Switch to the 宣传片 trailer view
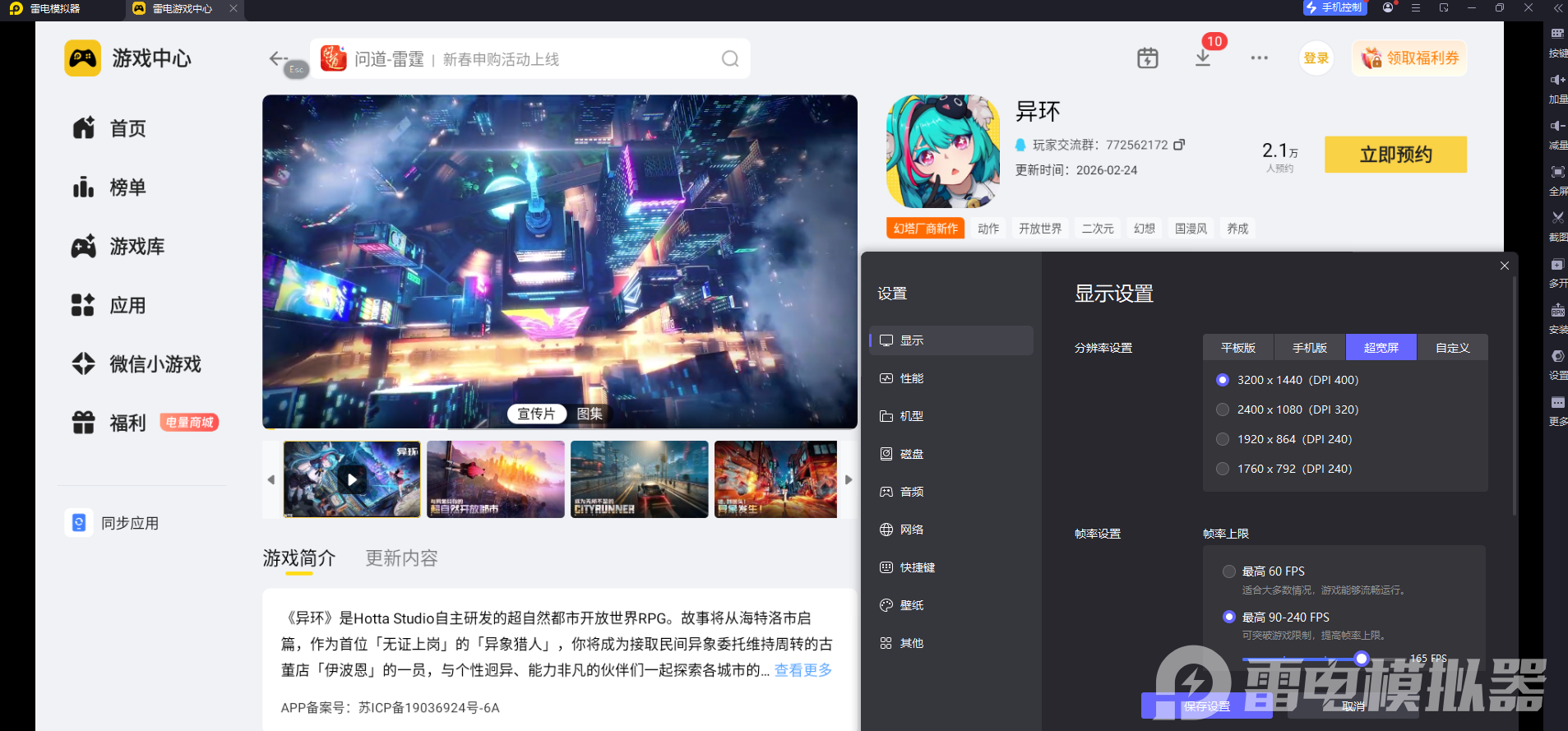This screenshot has height=731, width=1568. click(536, 414)
